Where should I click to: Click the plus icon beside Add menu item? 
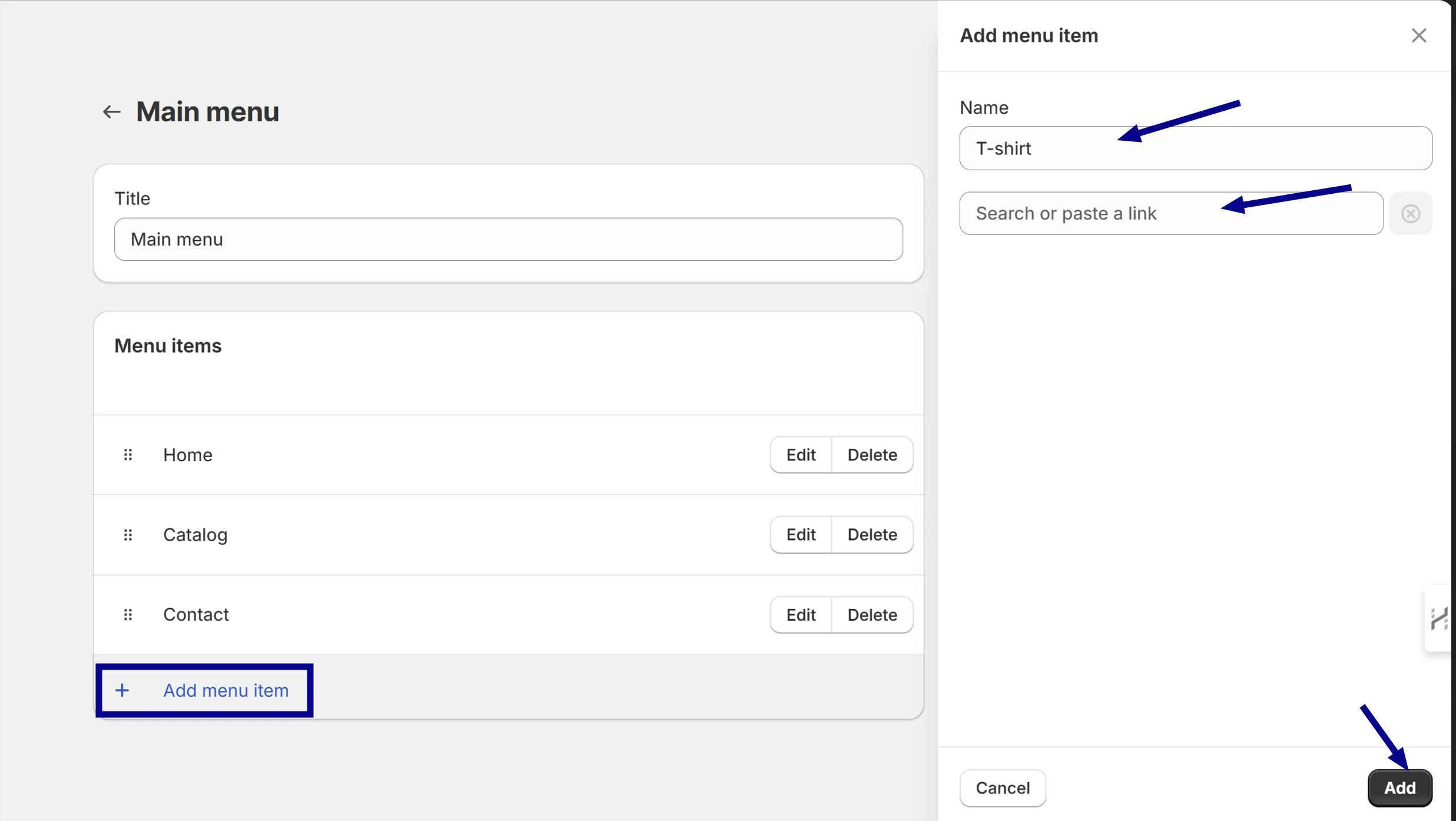pyautogui.click(x=122, y=690)
